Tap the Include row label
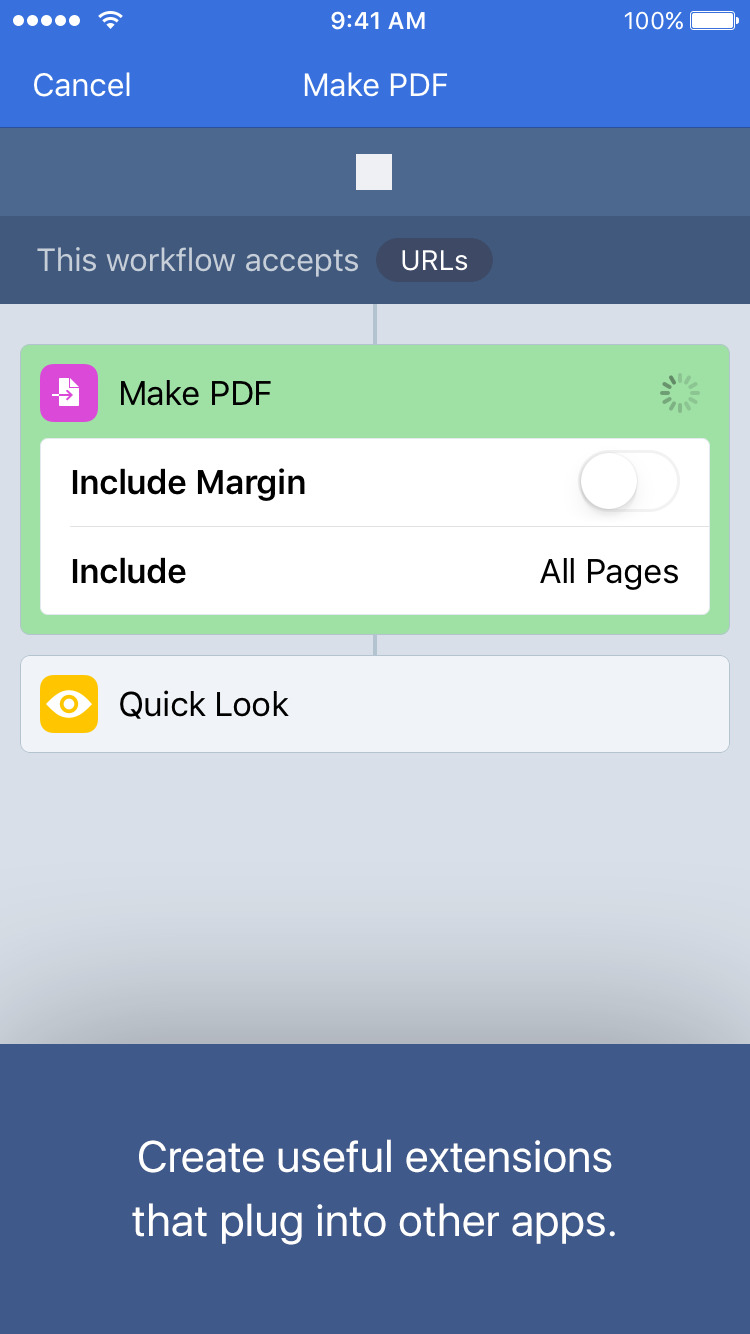The width and height of the screenshot is (750, 1334). point(128,571)
